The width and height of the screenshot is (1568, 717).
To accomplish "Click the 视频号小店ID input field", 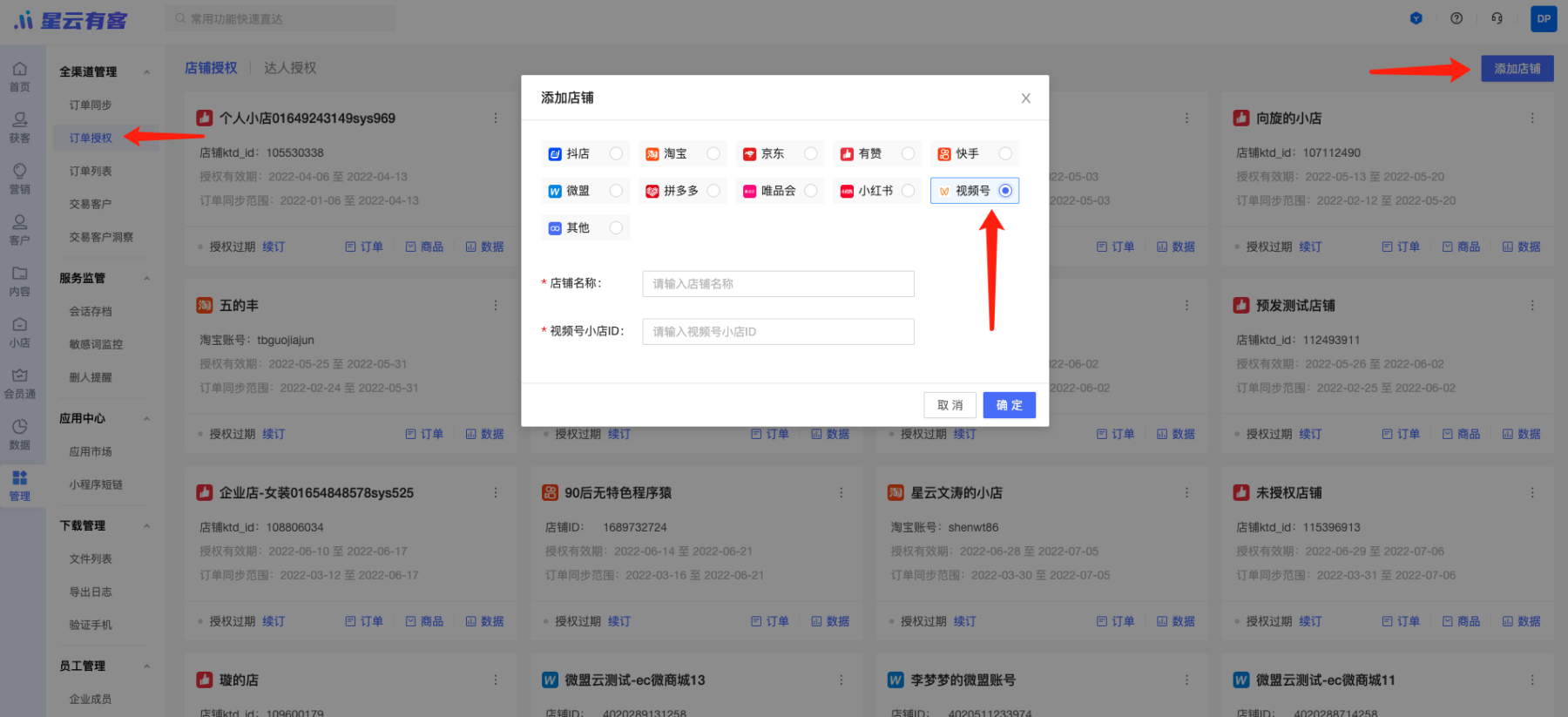I will (x=778, y=332).
